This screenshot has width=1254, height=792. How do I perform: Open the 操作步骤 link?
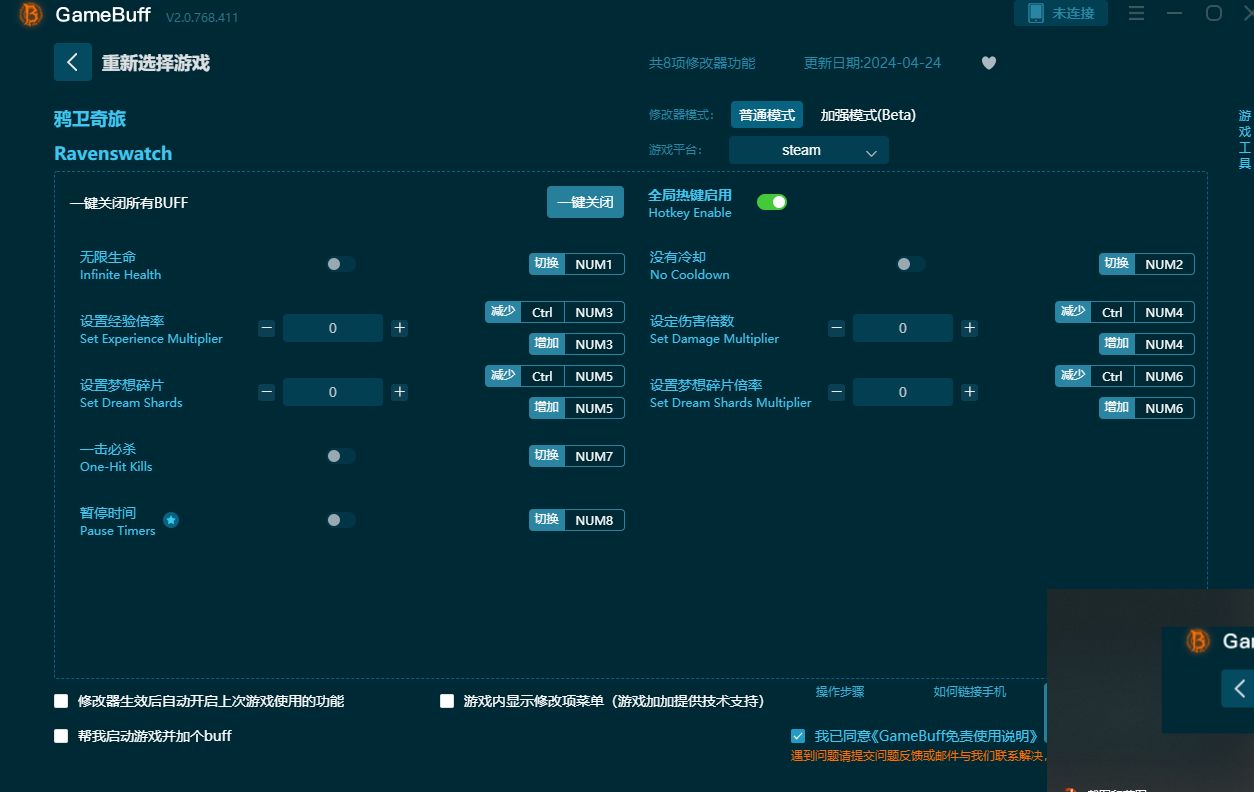840,692
